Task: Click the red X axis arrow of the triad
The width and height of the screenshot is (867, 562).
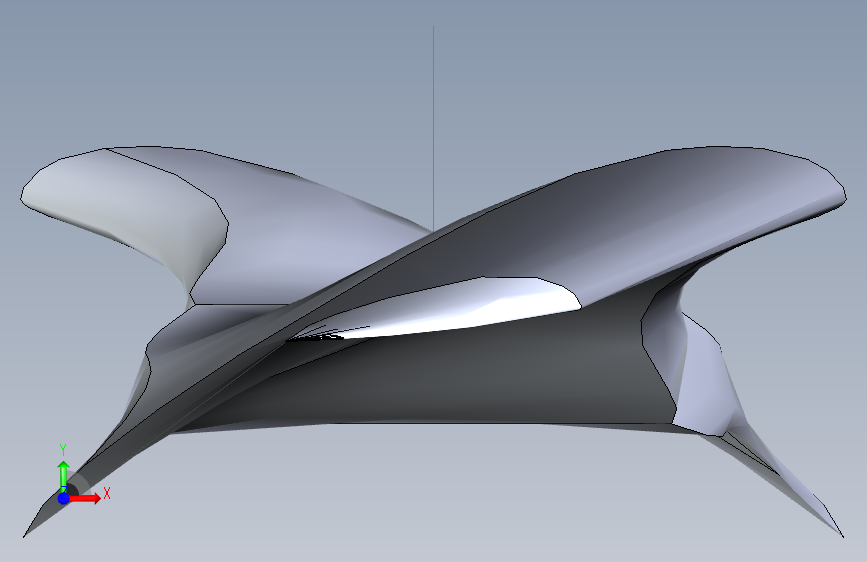Action: tap(85, 498)
